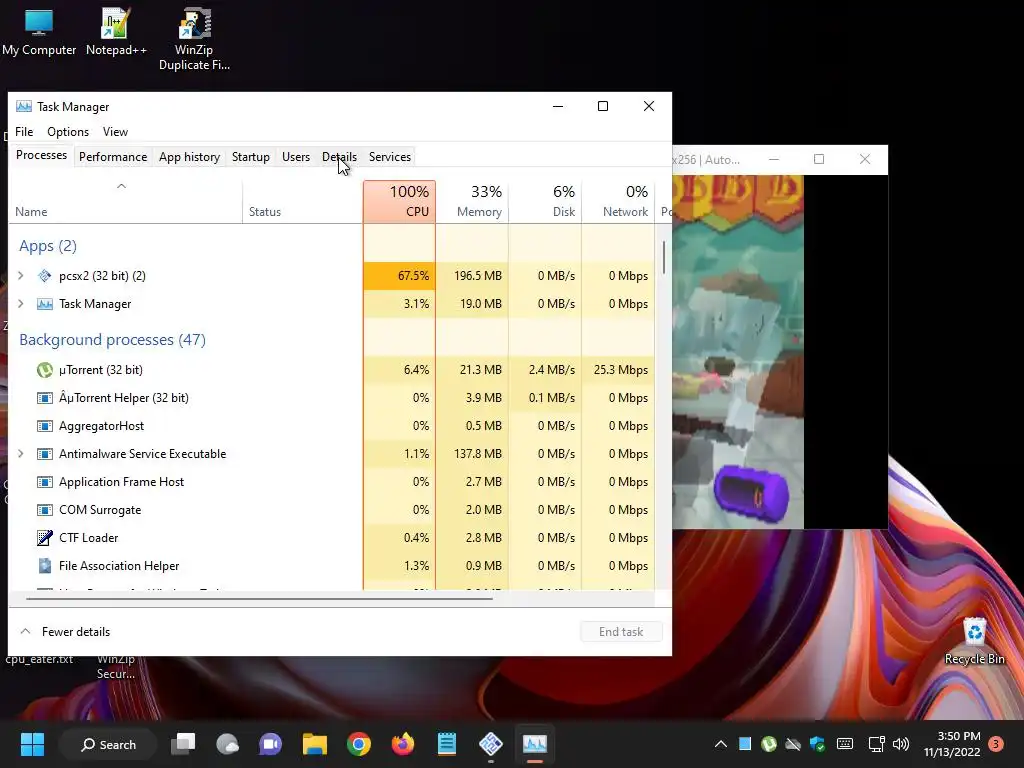This screenshot has height=768, width=1024.
Task: Switch to the Startup tab
Action: pos(251,157)
